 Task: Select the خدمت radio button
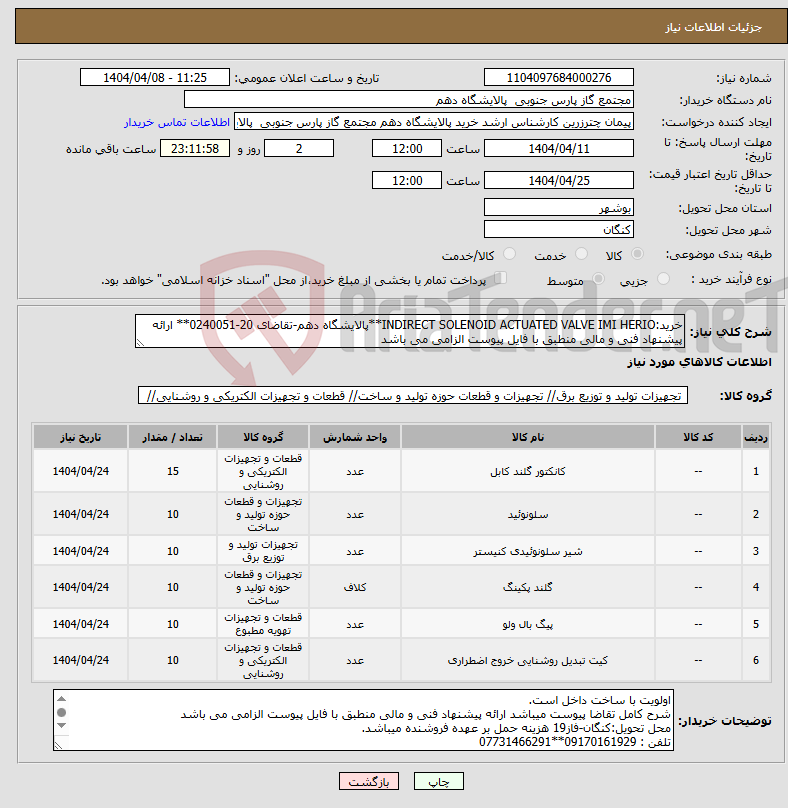[581, 254]
